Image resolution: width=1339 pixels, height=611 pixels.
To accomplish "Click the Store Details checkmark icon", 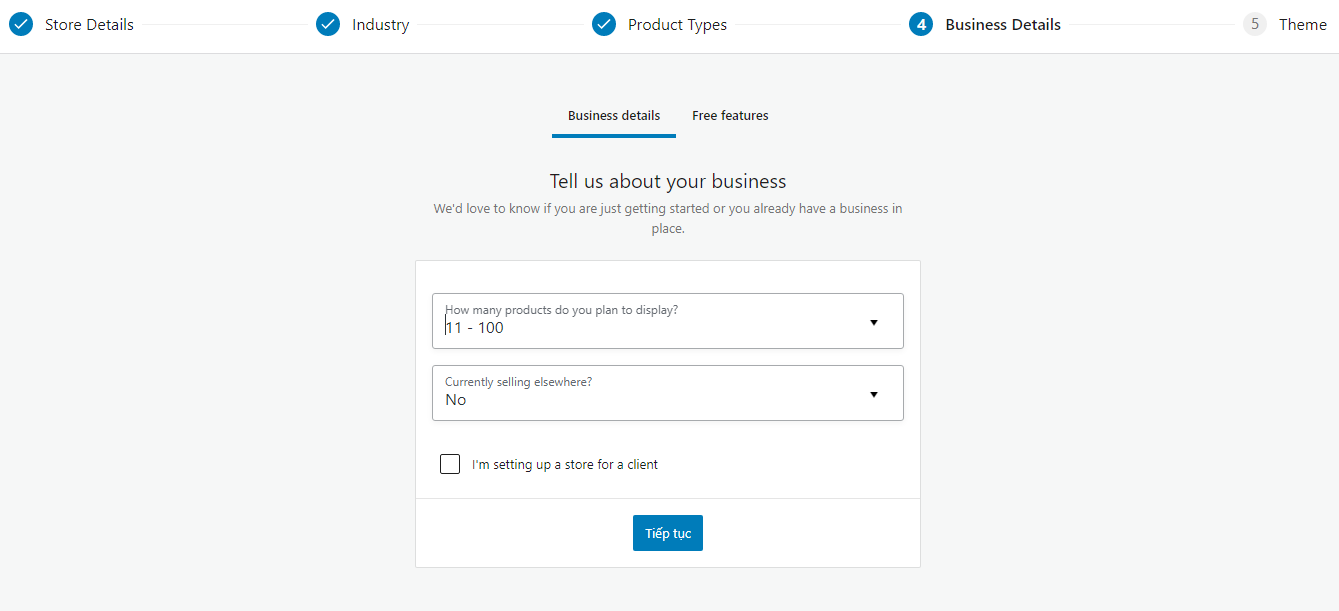I will (x=21, y=24).
